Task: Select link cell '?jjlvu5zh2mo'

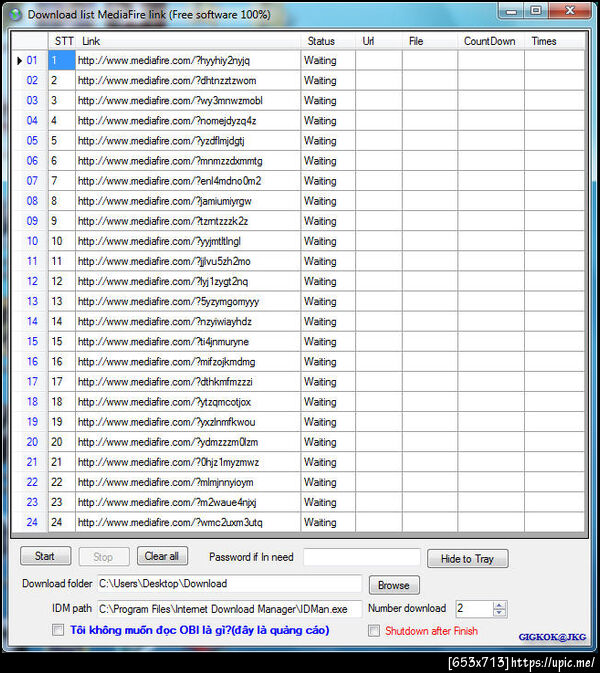Action: pos(188,261)
